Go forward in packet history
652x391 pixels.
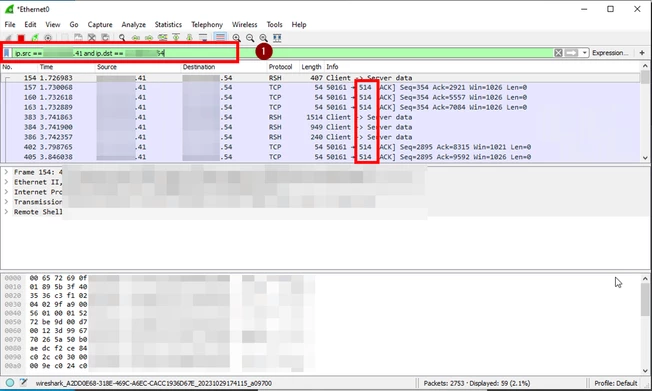pos(149,38)
